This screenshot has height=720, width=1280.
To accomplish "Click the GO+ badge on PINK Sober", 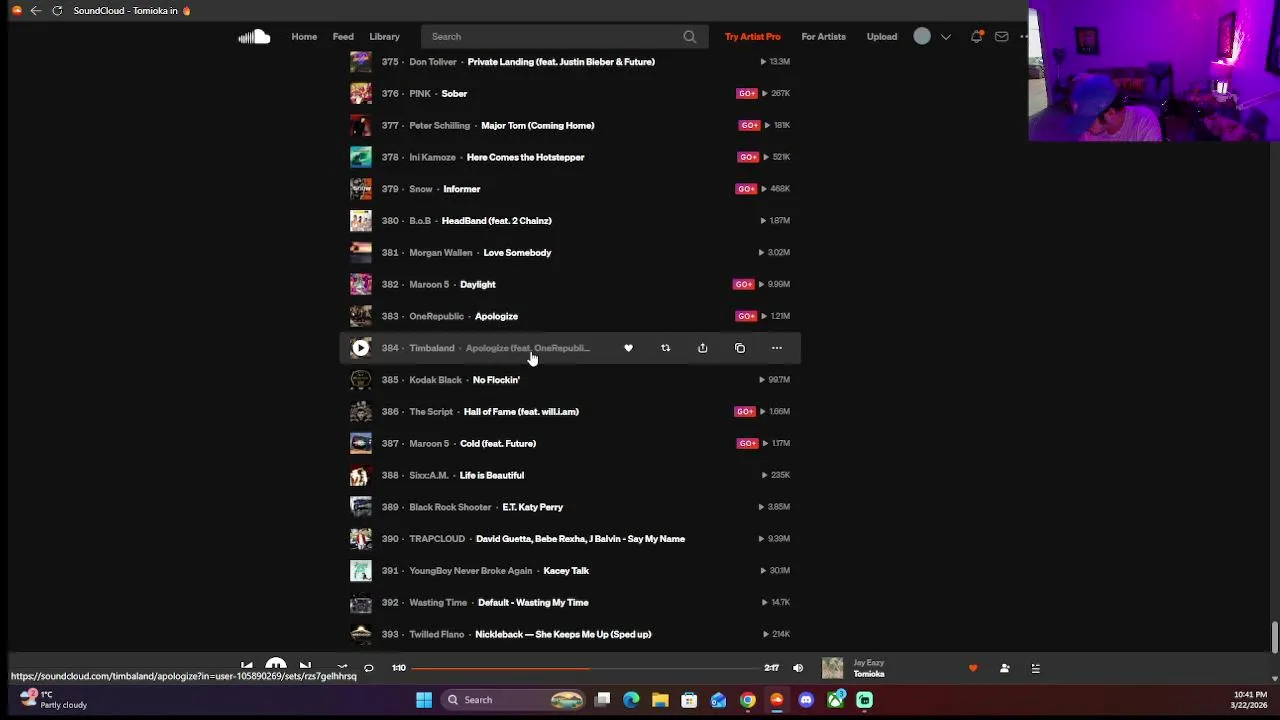I will [747, 93].
